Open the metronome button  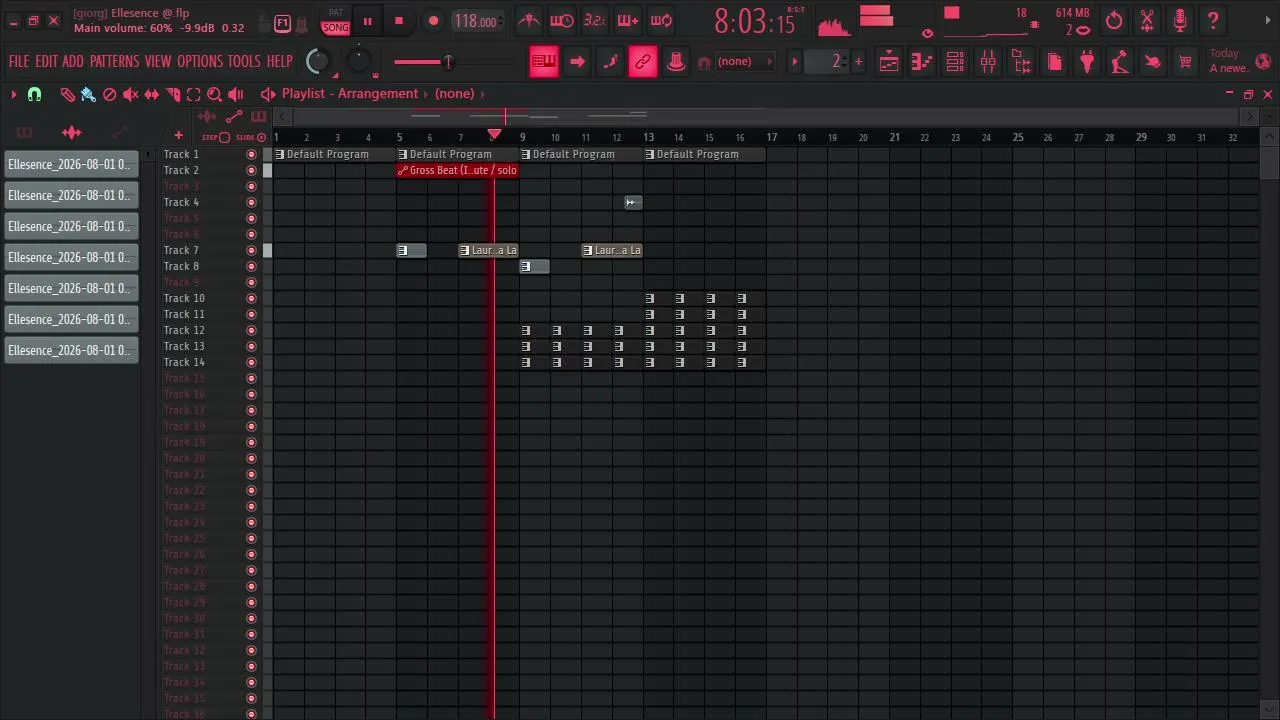click(529, 21)
